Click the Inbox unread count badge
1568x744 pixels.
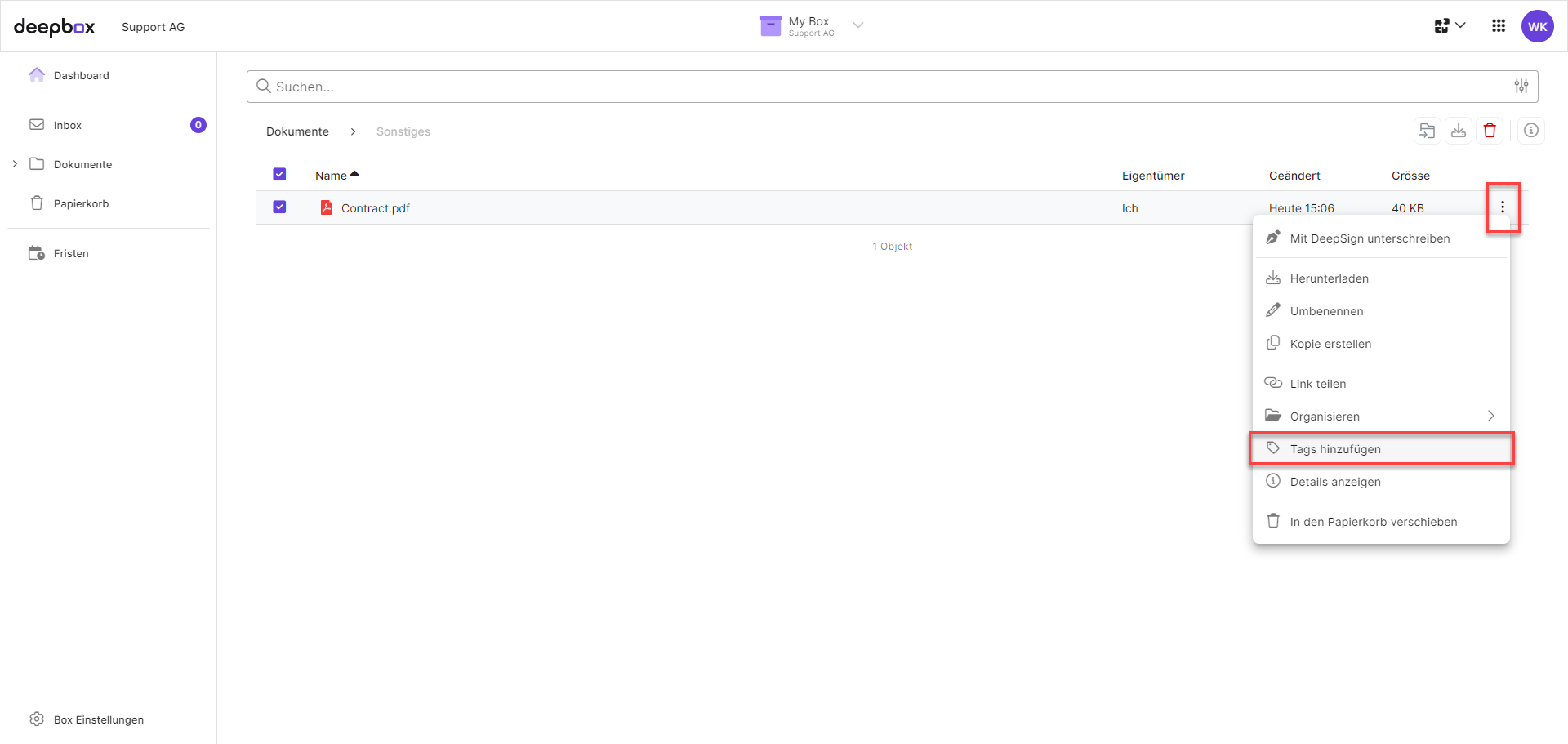coord(198,125)
